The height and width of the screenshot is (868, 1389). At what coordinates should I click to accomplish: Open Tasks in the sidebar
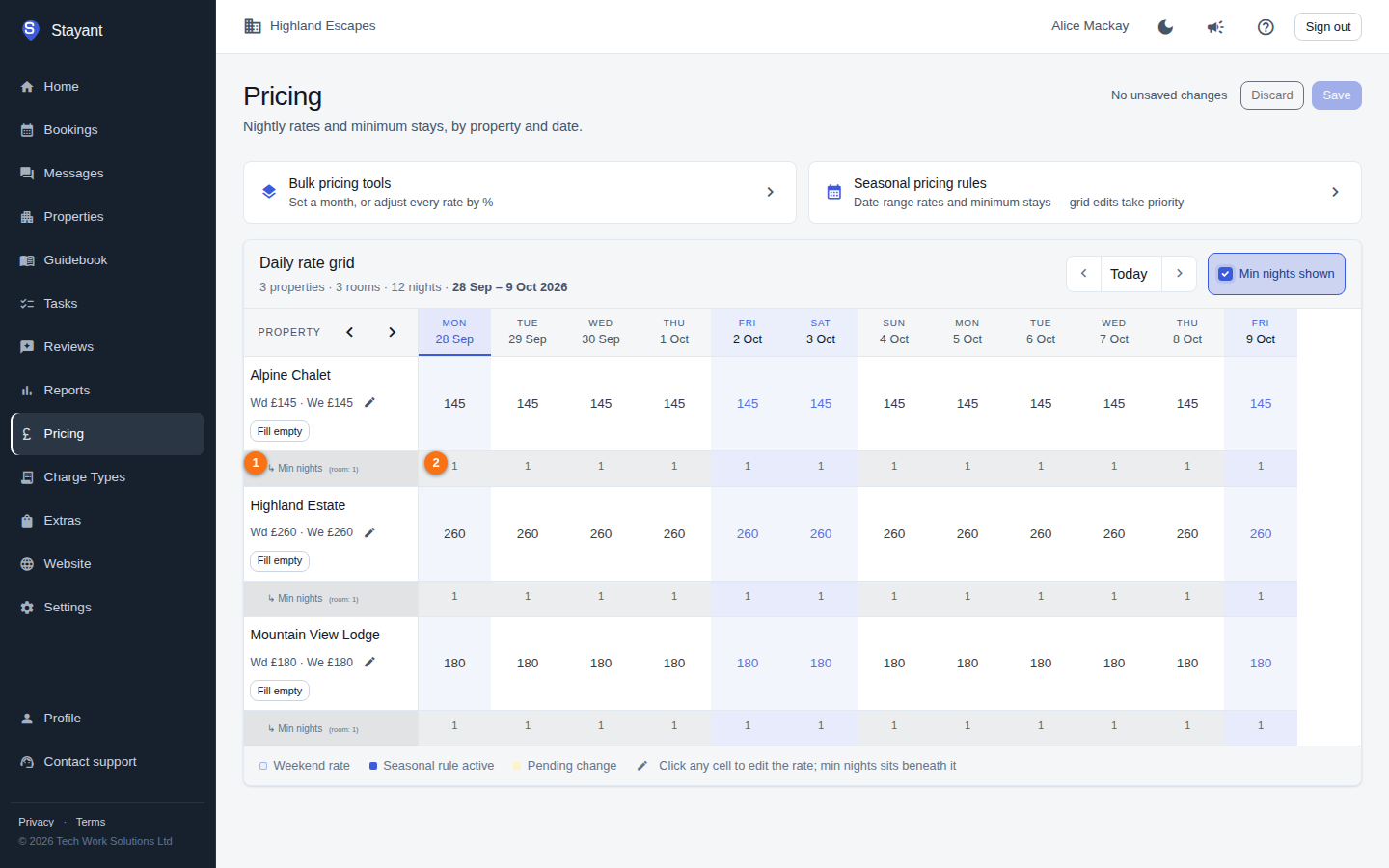(x=107, y=304)
